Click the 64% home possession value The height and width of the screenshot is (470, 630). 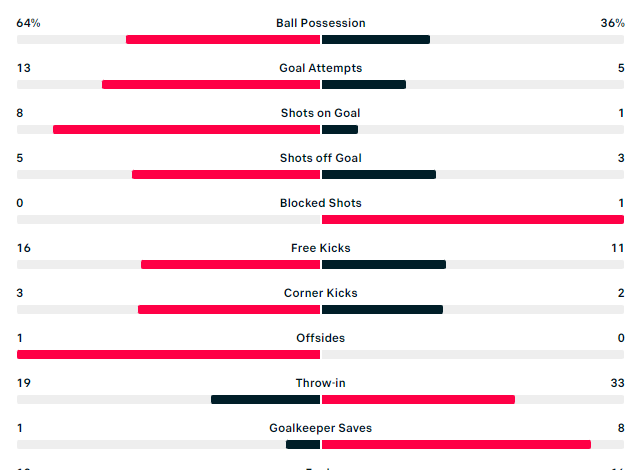[28, 23]
